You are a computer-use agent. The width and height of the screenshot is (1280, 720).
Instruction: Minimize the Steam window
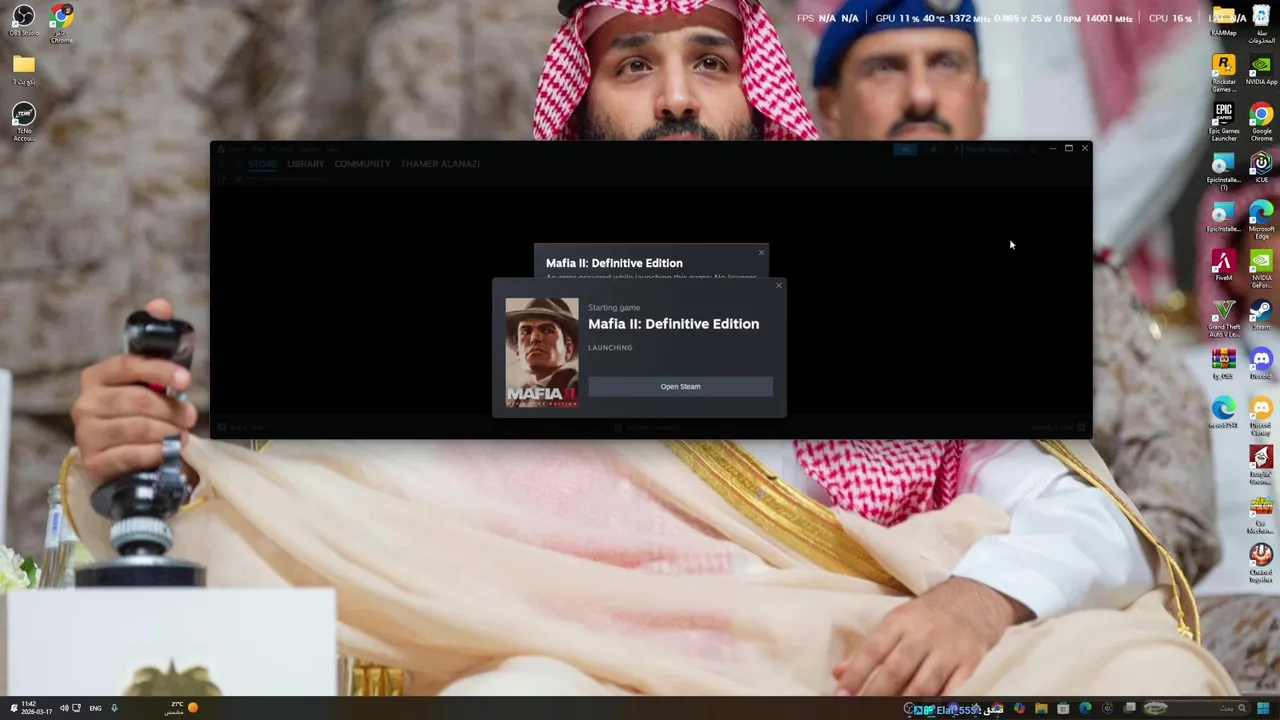[x=1052, y=148]
